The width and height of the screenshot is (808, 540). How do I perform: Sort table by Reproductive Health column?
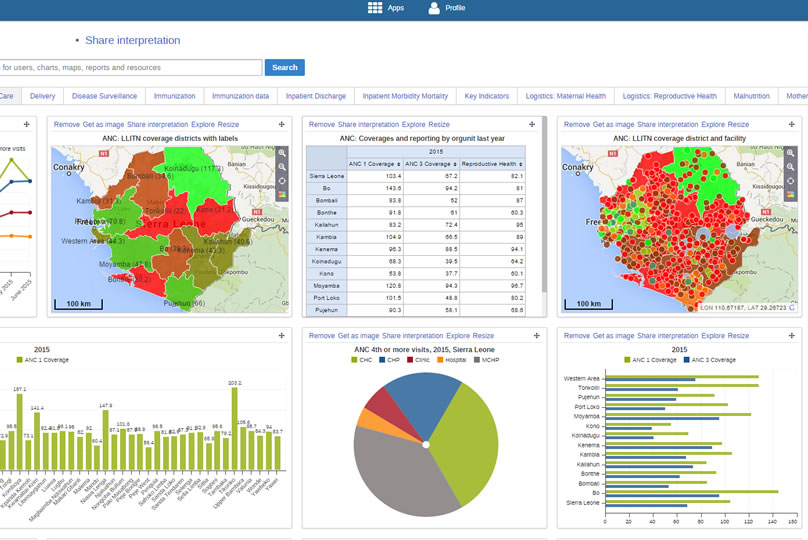pos(492,163)
